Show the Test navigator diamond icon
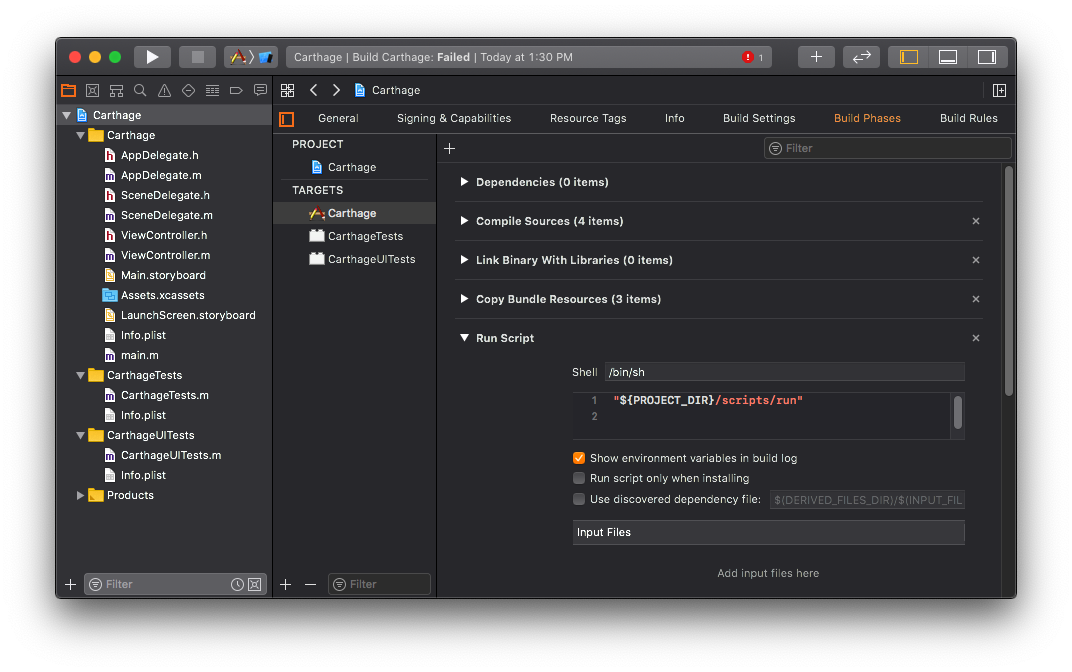Image resolution: width=1072 pixels, height=672 pixels. pyautogui.click(x=188, y=90)
